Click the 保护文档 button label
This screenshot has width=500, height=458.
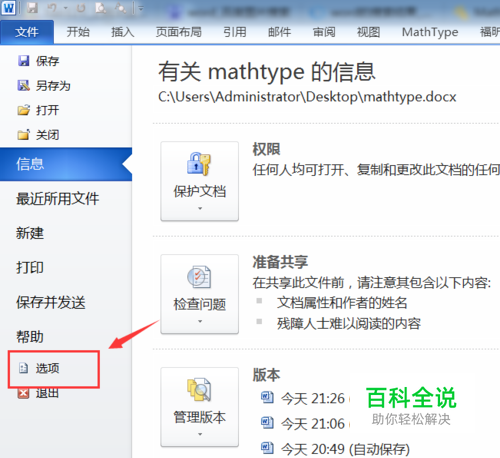200,191
